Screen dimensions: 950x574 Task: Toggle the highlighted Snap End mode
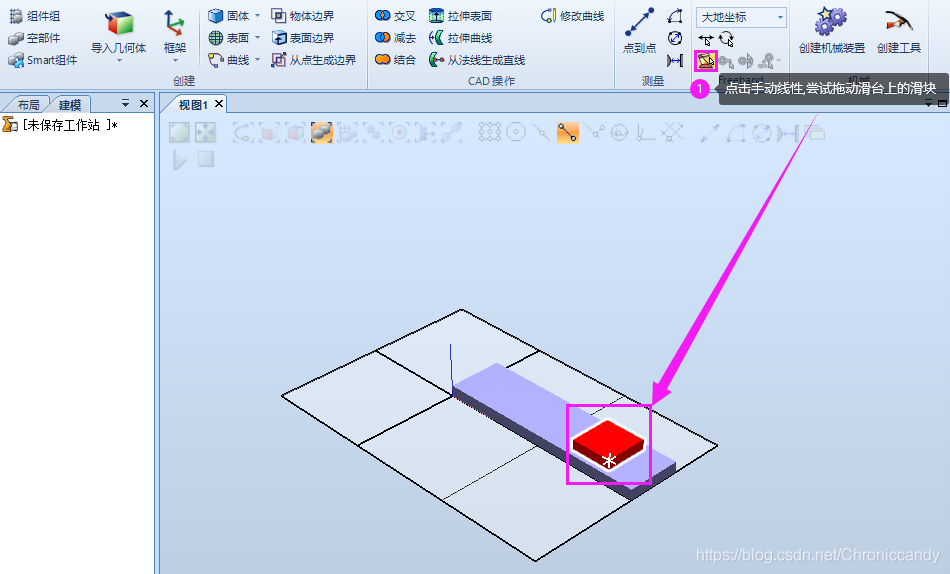point(568,133)
